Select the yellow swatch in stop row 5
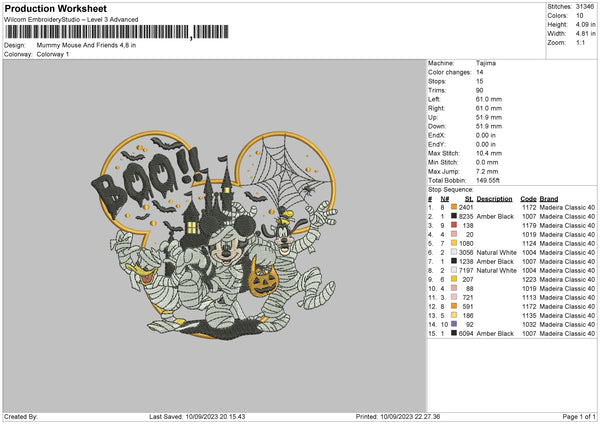 pos(454,243)
